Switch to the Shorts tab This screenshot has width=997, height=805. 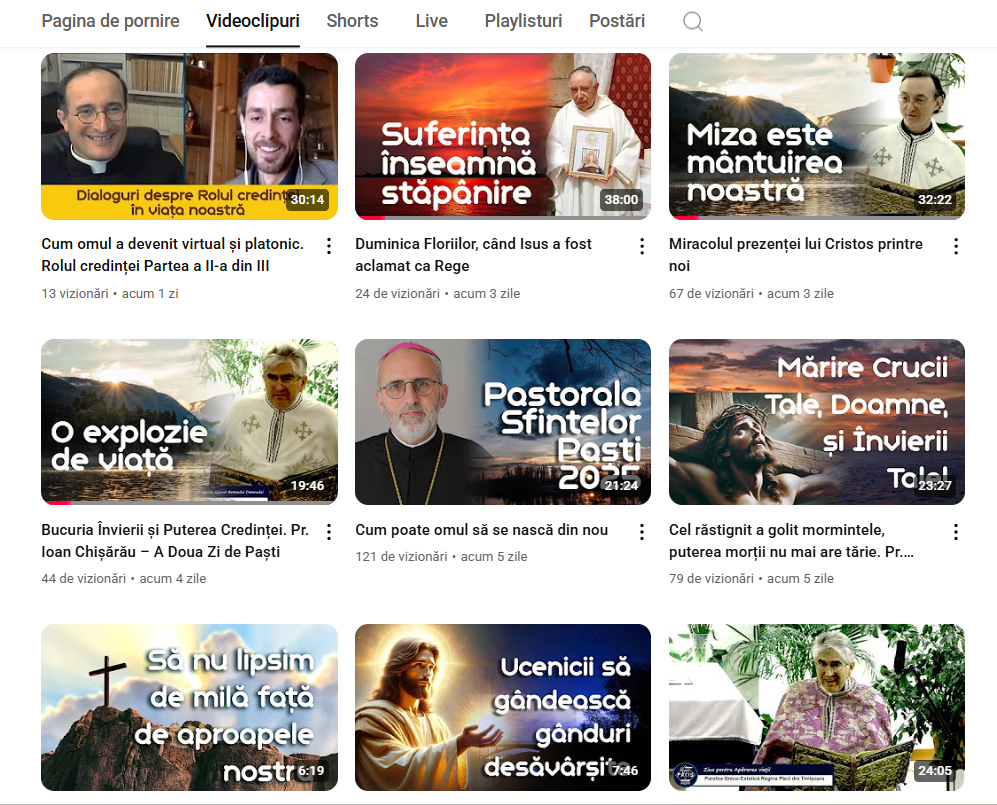pos(352,21)
